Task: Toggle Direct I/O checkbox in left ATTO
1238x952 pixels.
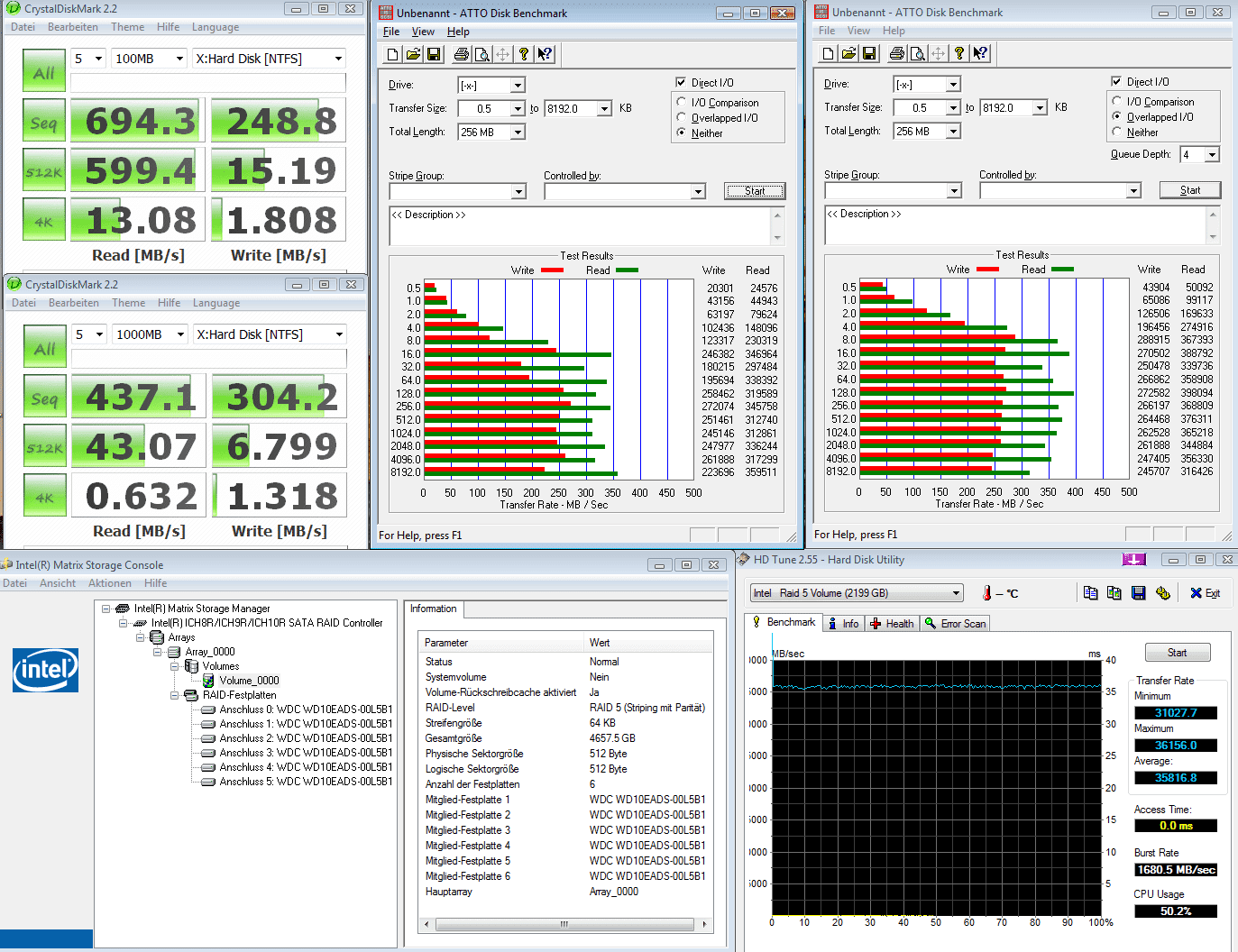Action: tap(681, 82)
